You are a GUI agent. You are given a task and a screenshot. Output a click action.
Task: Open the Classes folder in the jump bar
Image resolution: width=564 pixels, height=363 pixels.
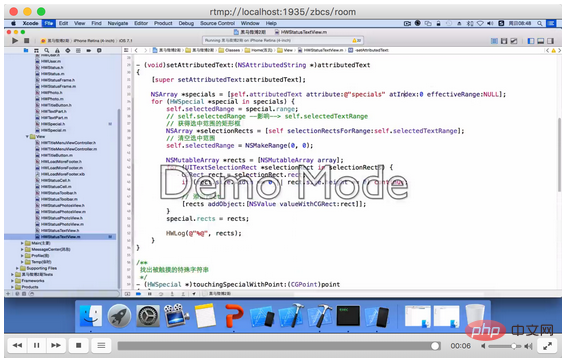tap(229, 50)
